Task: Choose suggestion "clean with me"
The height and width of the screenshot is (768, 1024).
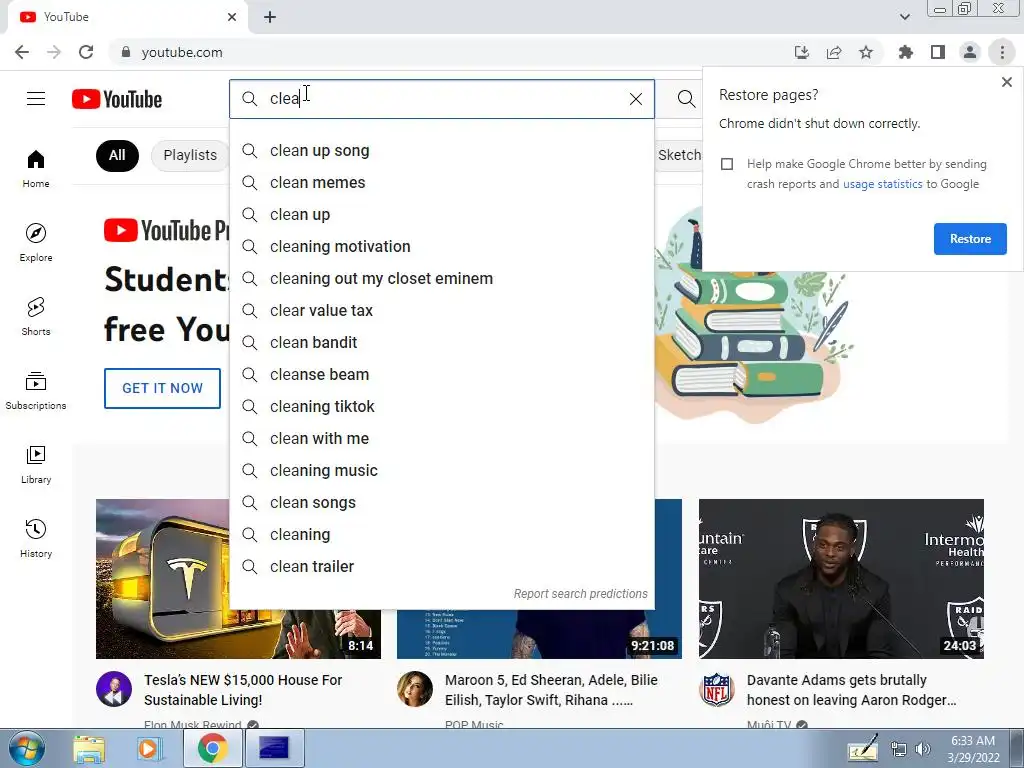Action: tap(441, 439)
